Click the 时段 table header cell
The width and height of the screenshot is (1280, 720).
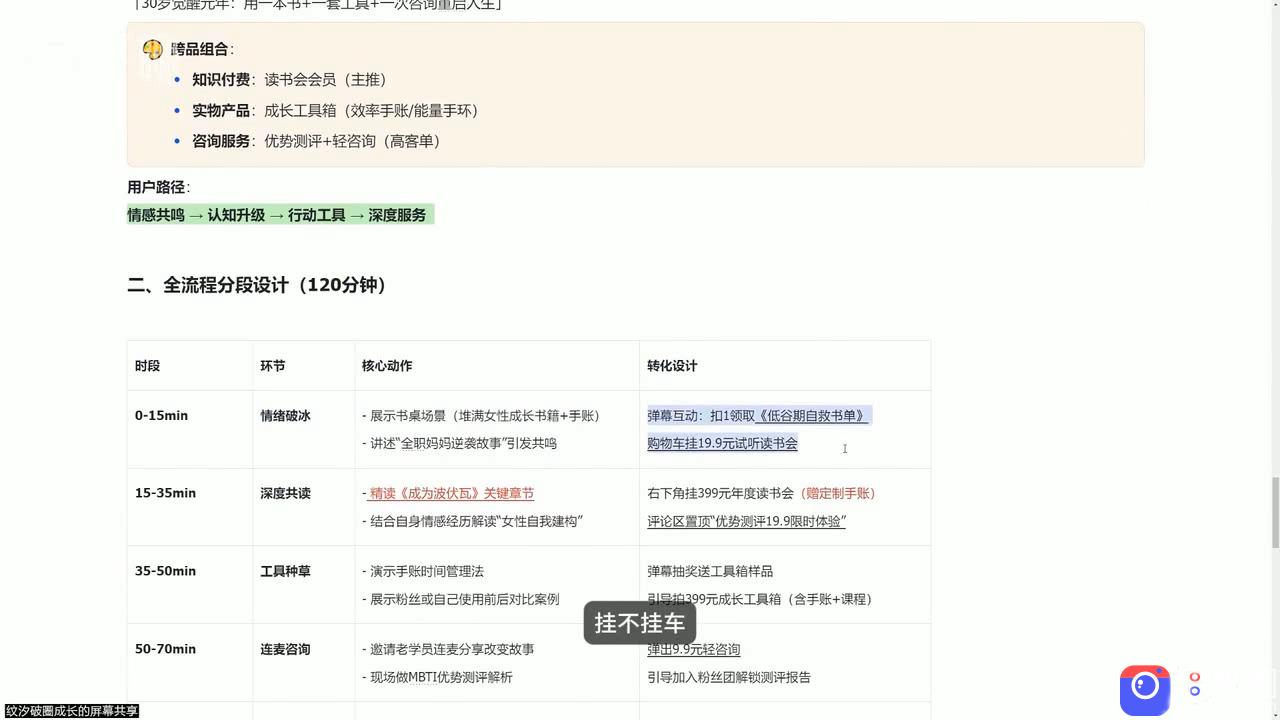190,366
